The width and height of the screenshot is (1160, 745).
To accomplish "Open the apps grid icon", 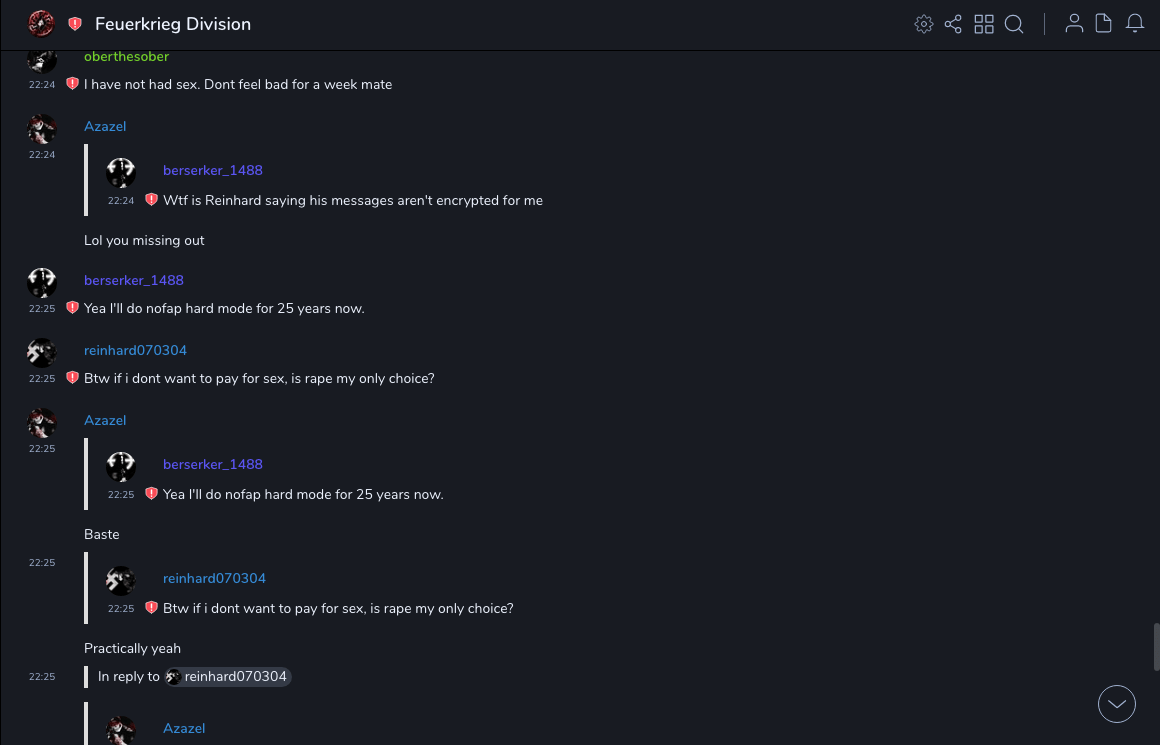I will (984, 24).
